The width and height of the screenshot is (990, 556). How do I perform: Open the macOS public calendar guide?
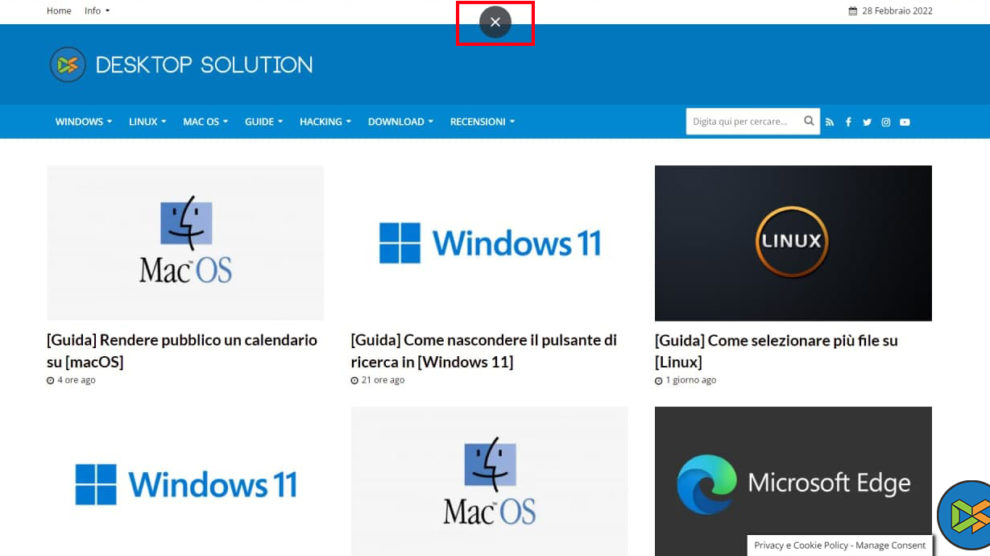tap(182, 350)
